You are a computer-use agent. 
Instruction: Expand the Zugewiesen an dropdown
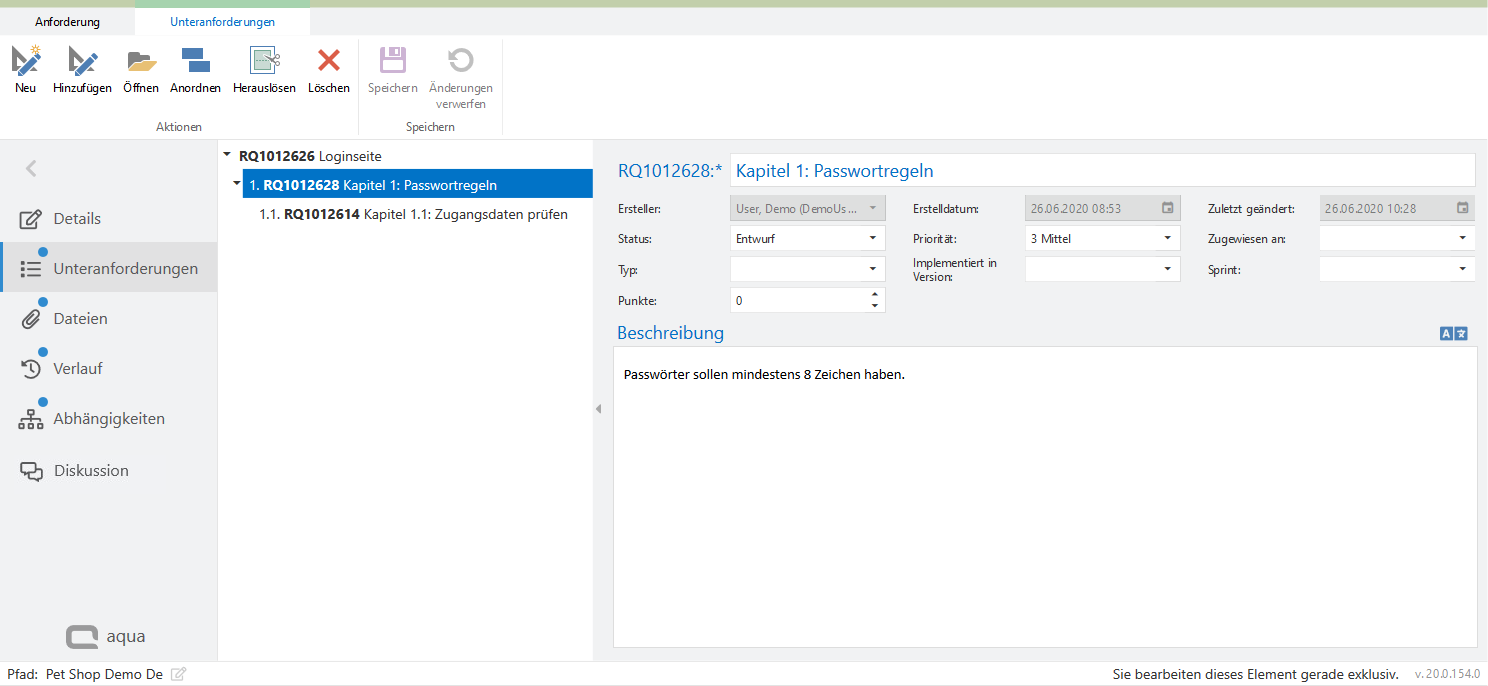[x=1462, y=239]
